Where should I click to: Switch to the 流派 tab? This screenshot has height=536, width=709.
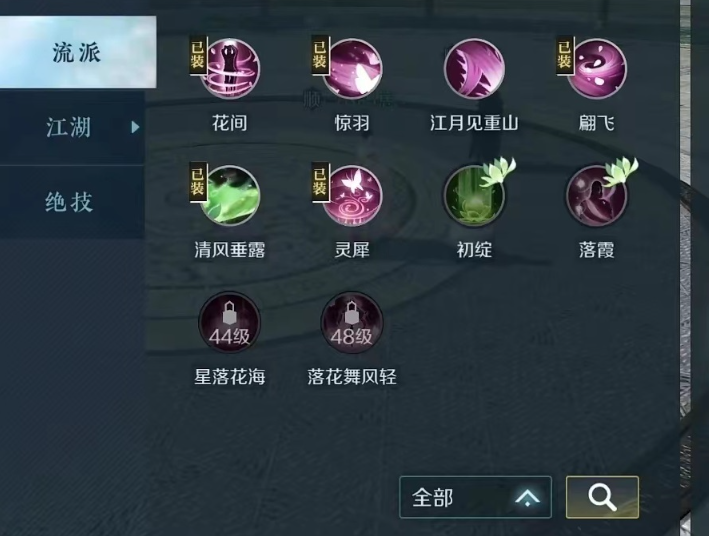[x=78, y=52]
